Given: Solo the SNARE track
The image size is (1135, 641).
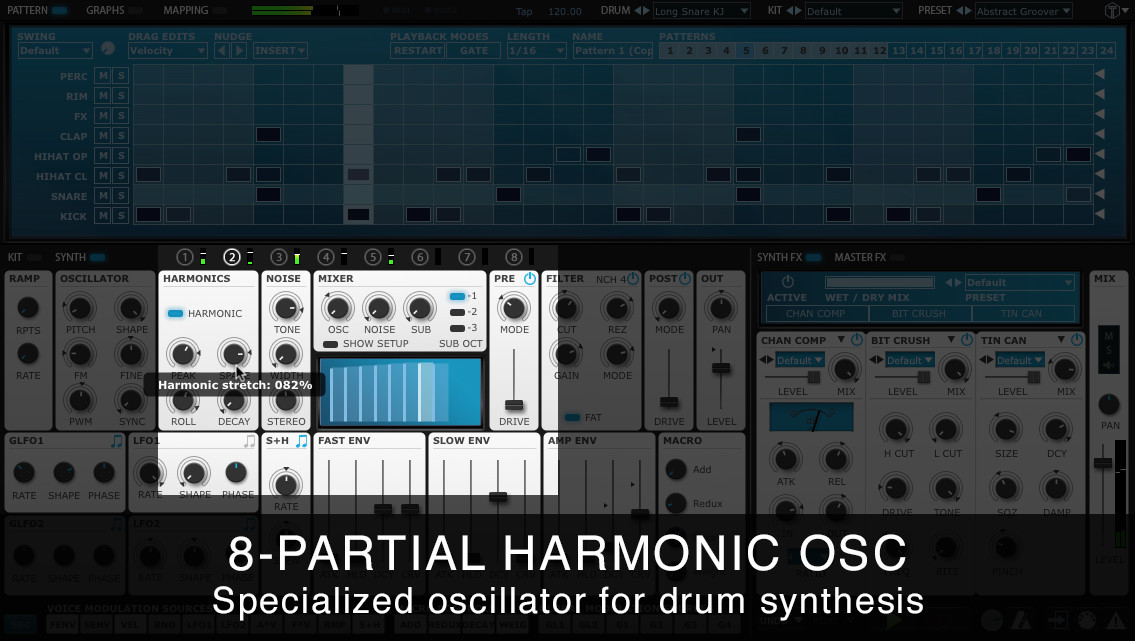Looking at the screenshot, I should [121, 196].
